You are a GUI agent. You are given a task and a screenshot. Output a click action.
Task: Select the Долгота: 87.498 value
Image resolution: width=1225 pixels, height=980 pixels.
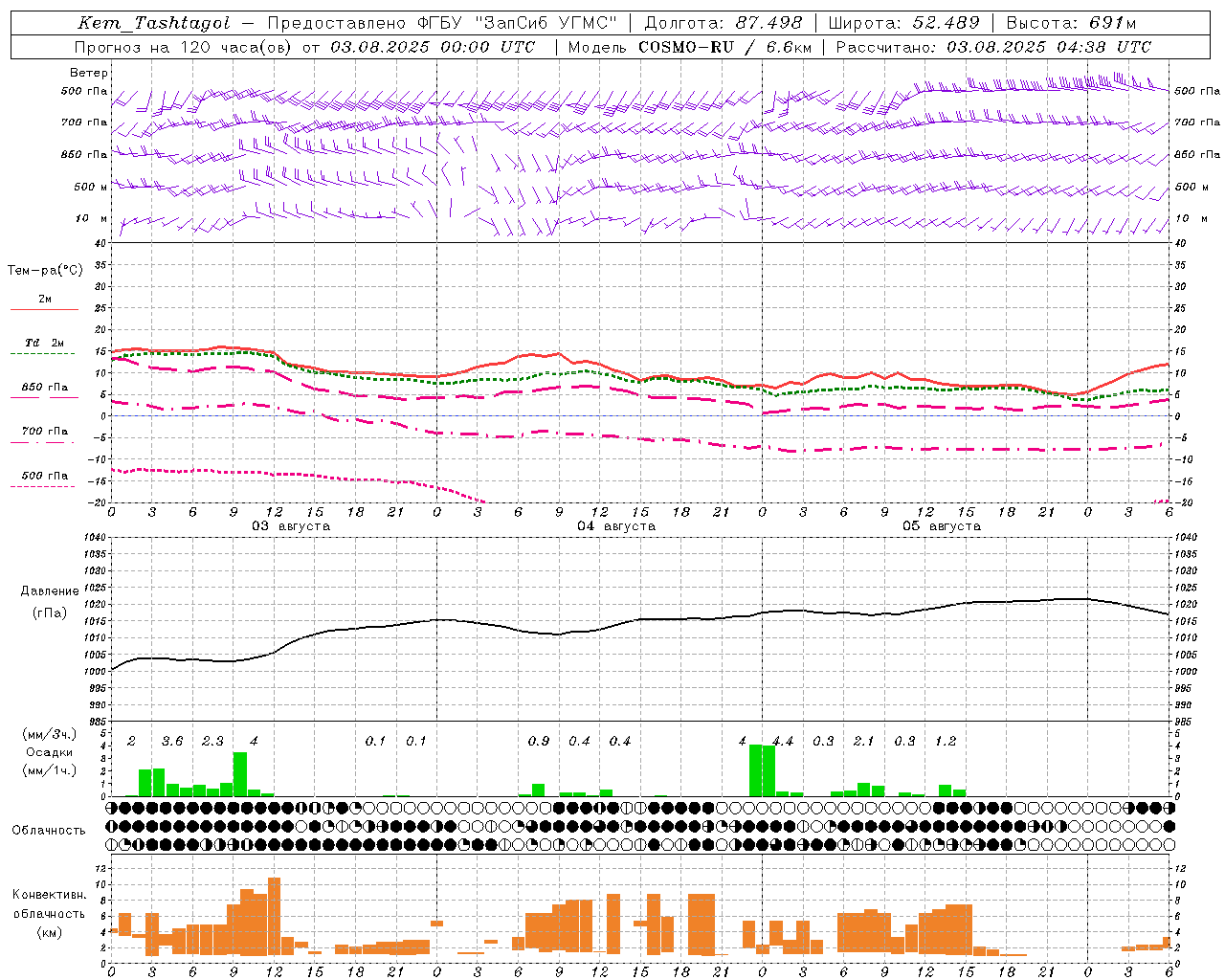pos(724,23)
